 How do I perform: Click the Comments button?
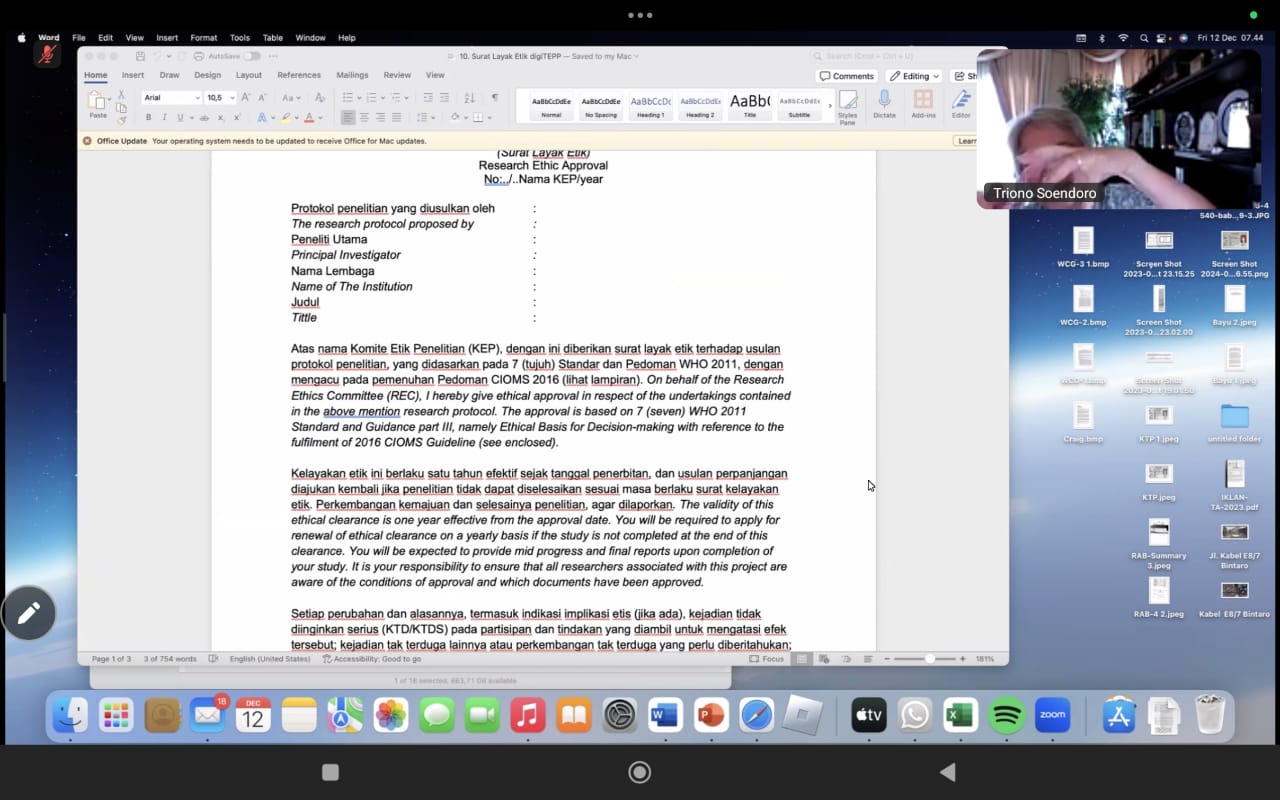pyautogui.click(x=846, y=76)
